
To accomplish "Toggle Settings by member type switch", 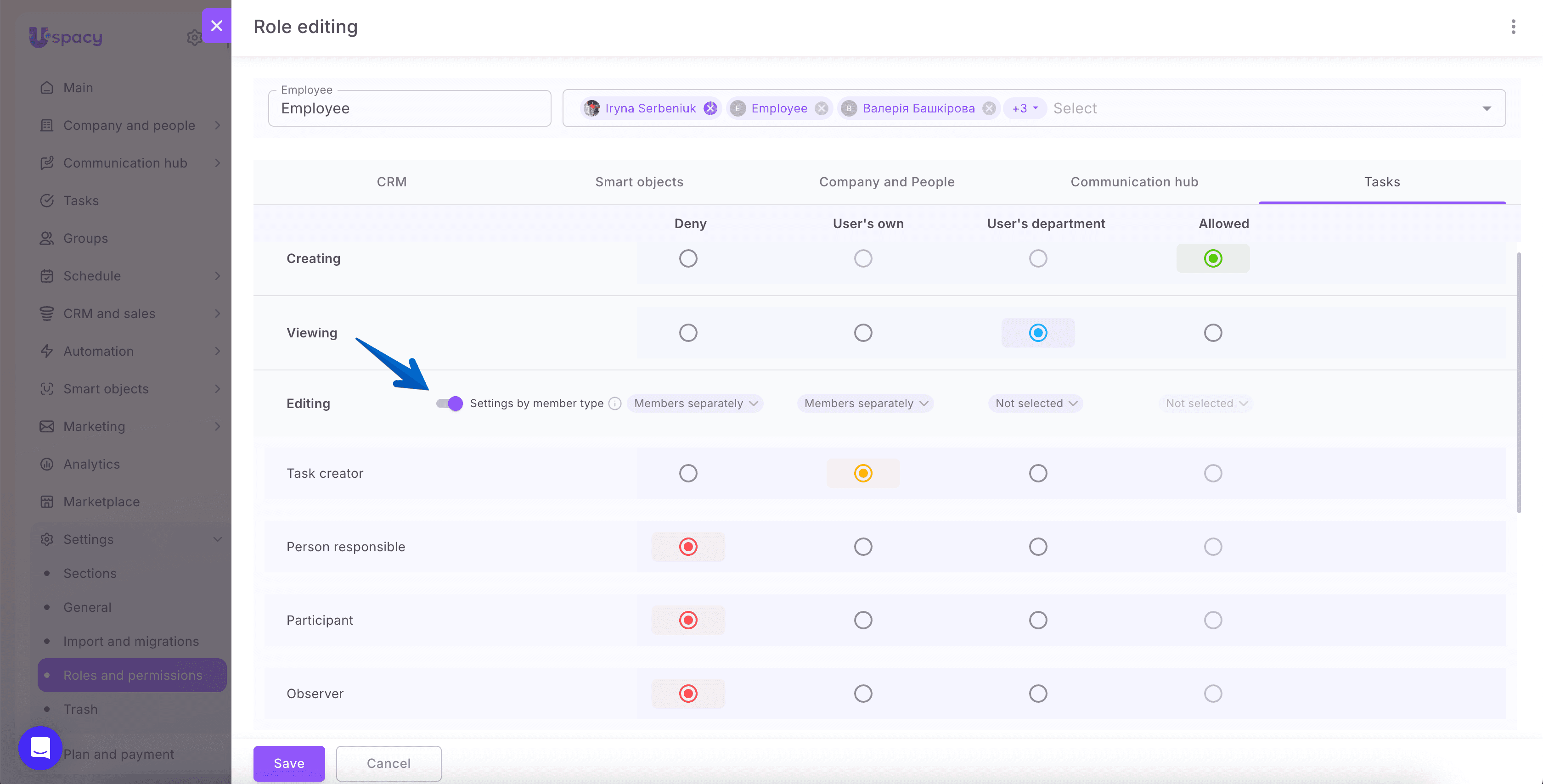I will (x=449, y=403).
